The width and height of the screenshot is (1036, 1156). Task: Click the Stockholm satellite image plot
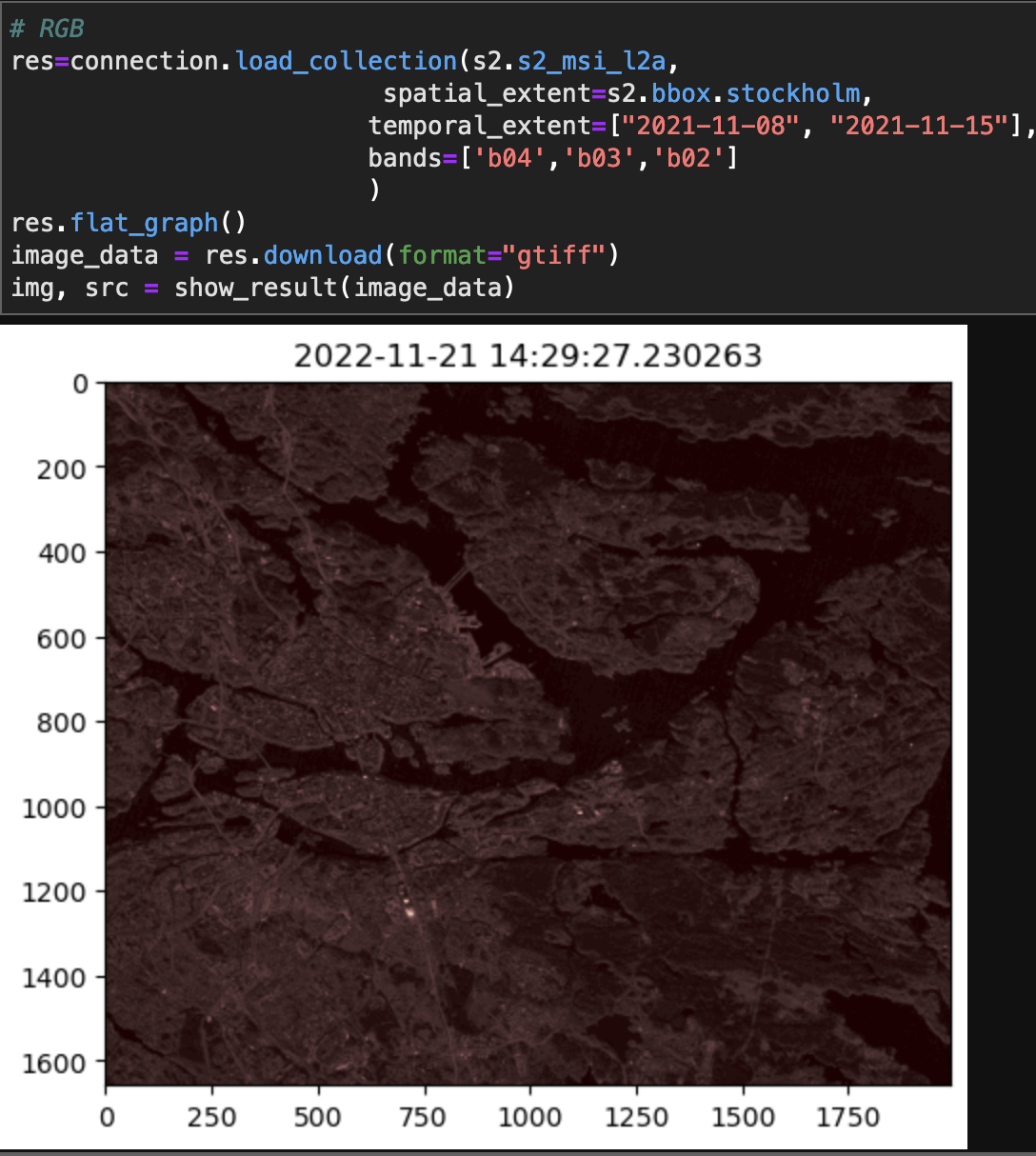click(528, 733)
